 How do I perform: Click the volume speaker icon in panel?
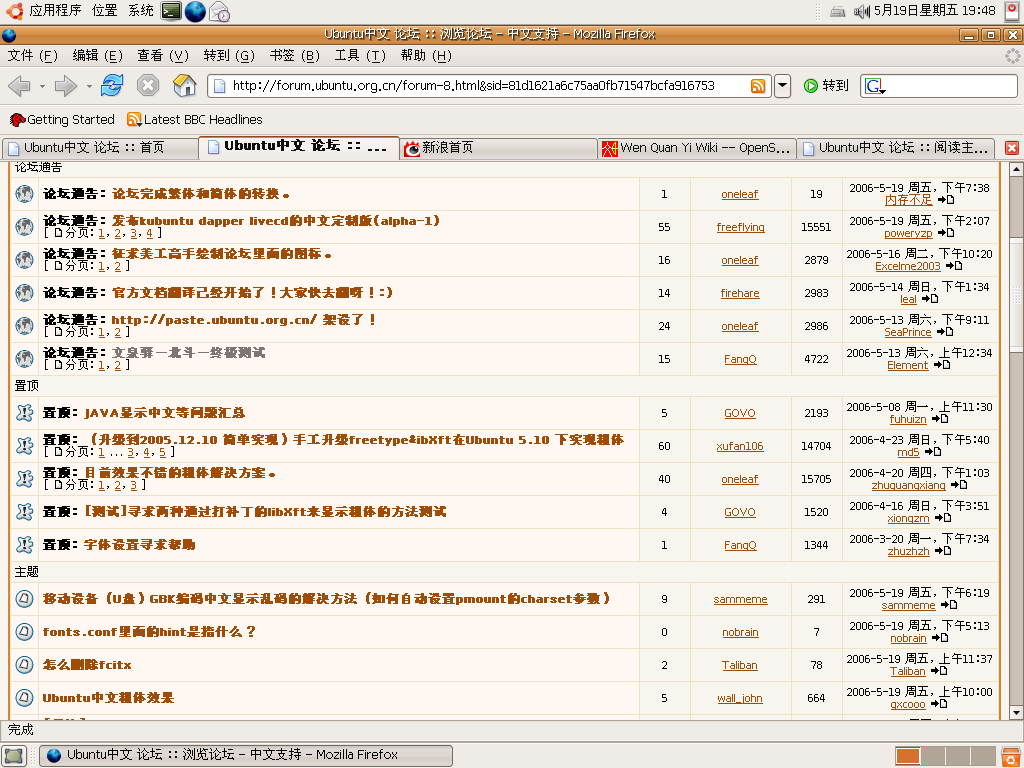pyautogui.click(x=862, y=11)
